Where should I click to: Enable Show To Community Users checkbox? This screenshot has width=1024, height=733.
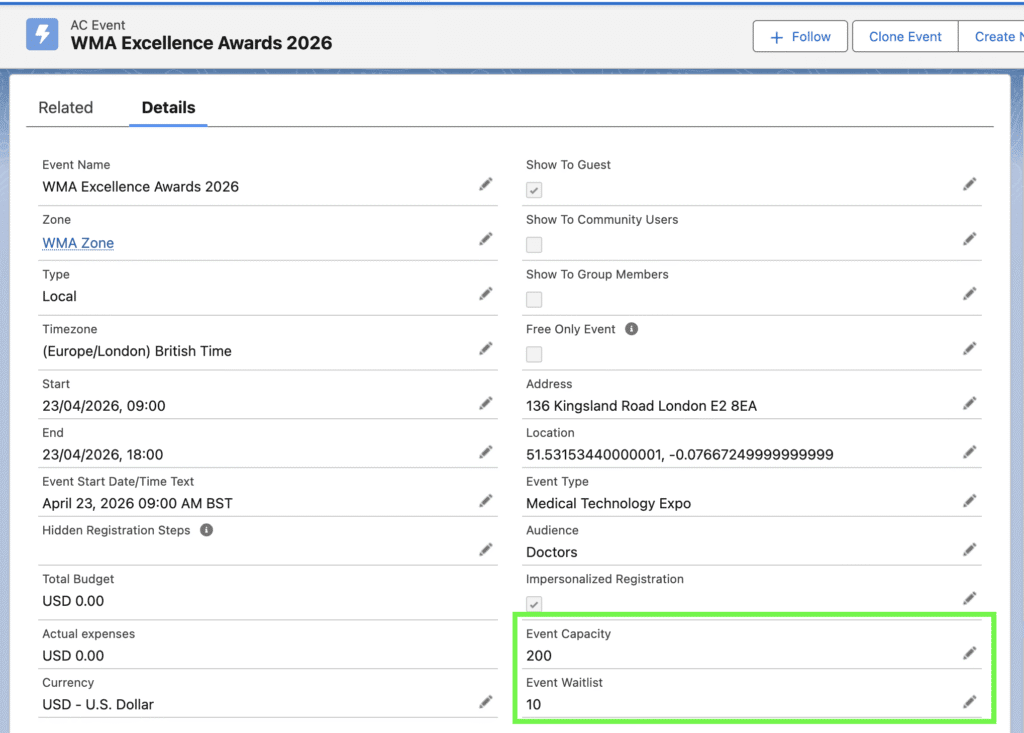click(534, 245)
